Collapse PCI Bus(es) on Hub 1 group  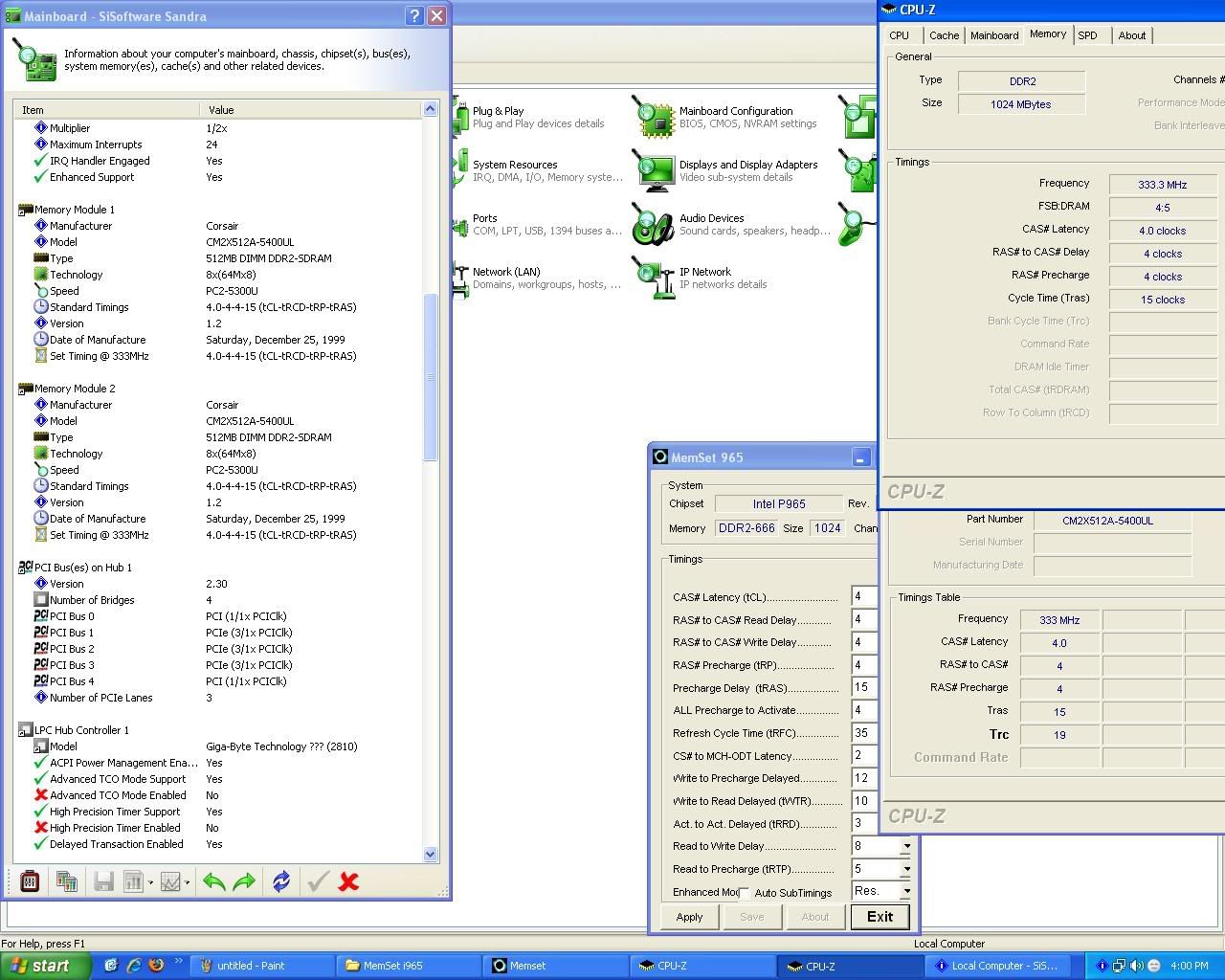point(24,568)
